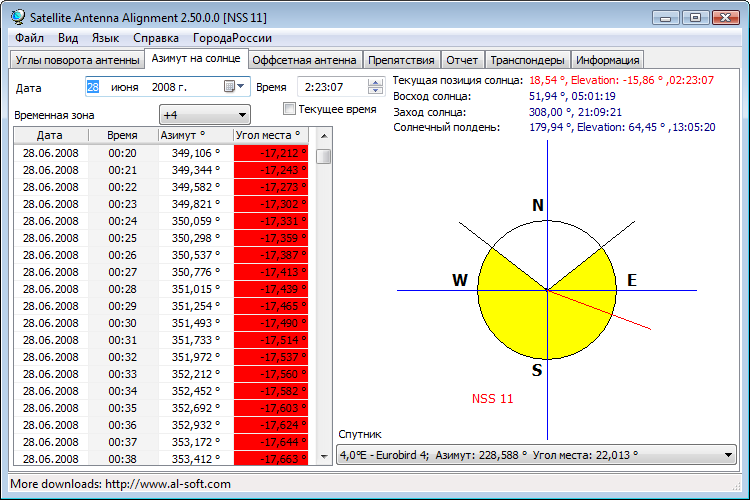The image size is (750, 500).
Task: Open the date picker calendar icon
Action: click(x=230, y=87)
